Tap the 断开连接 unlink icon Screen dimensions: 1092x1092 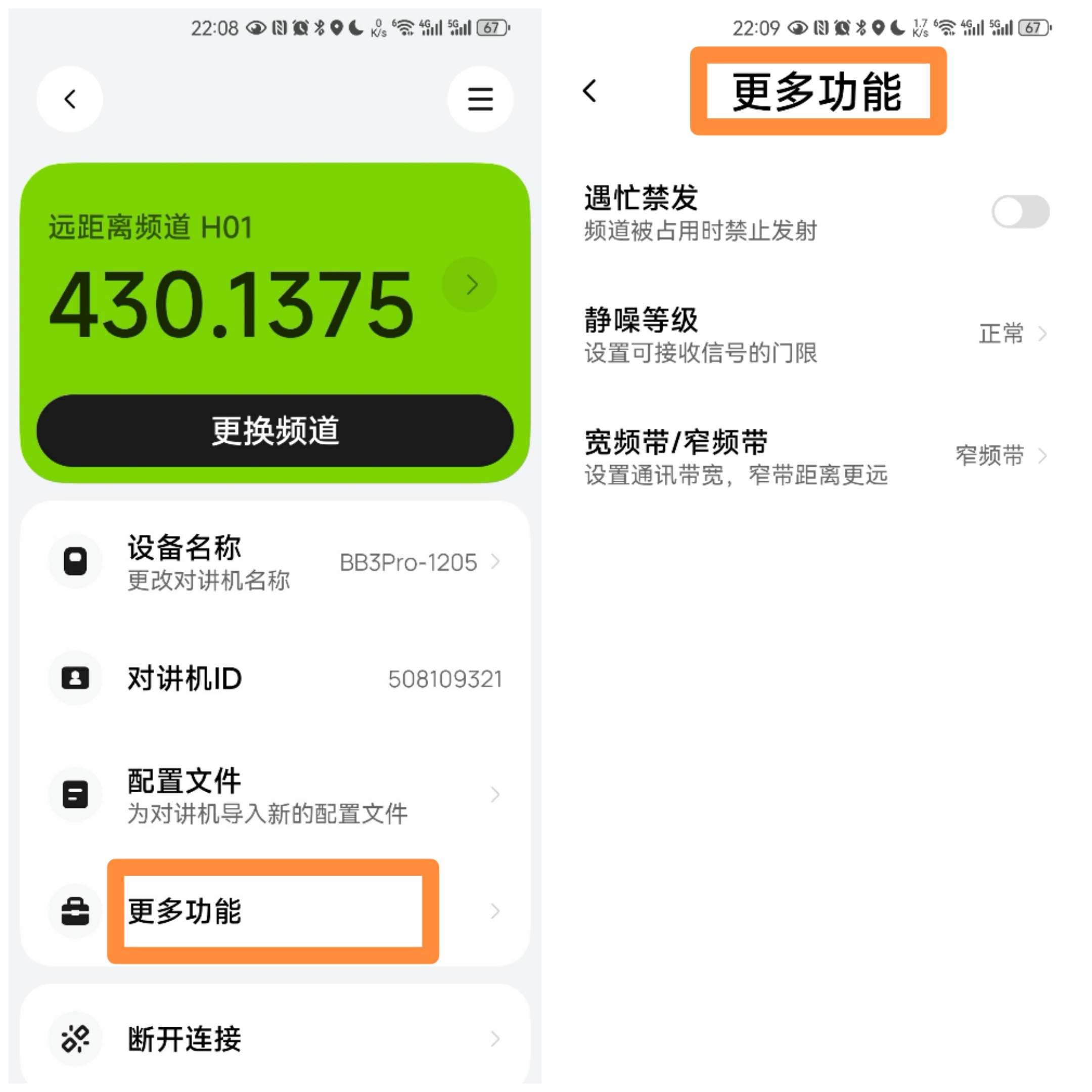point(75,1038)
